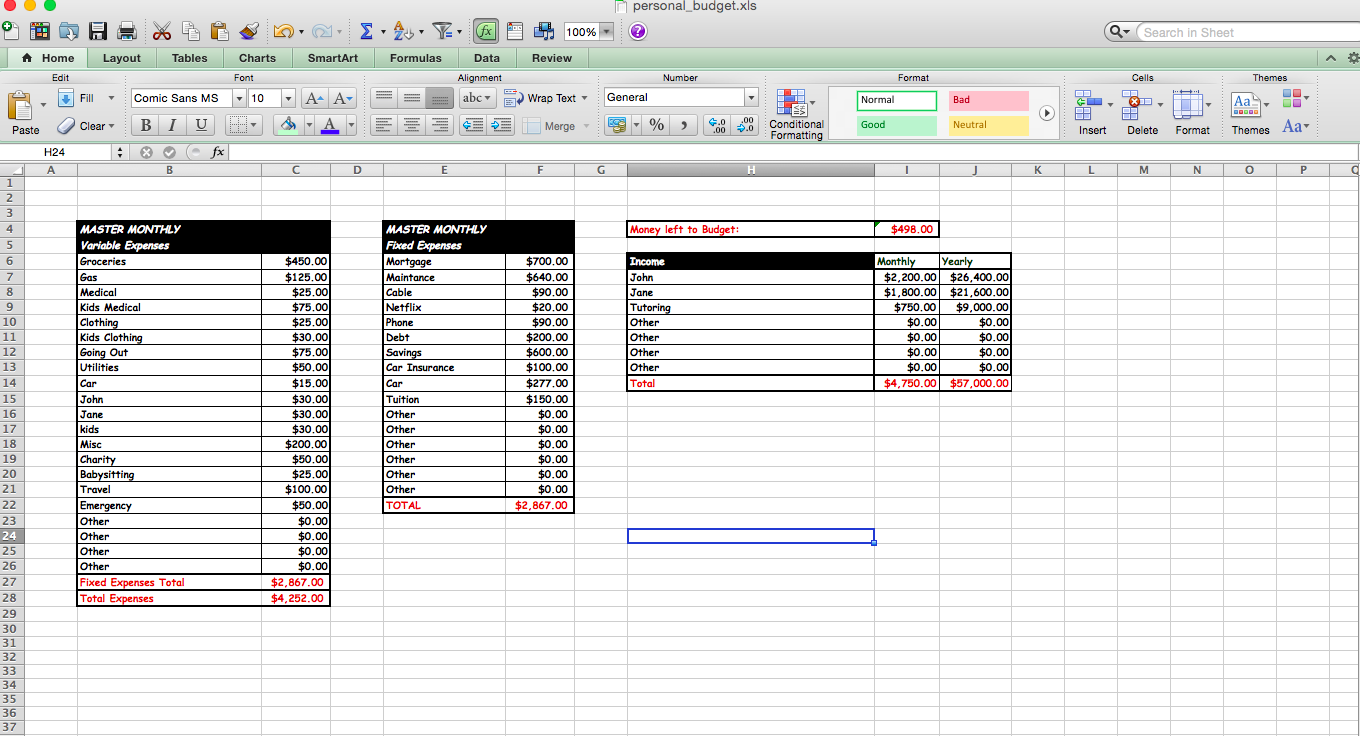Apply the Normal cell style
This screenshot has height=736, width=1360.
coord(897,100)
